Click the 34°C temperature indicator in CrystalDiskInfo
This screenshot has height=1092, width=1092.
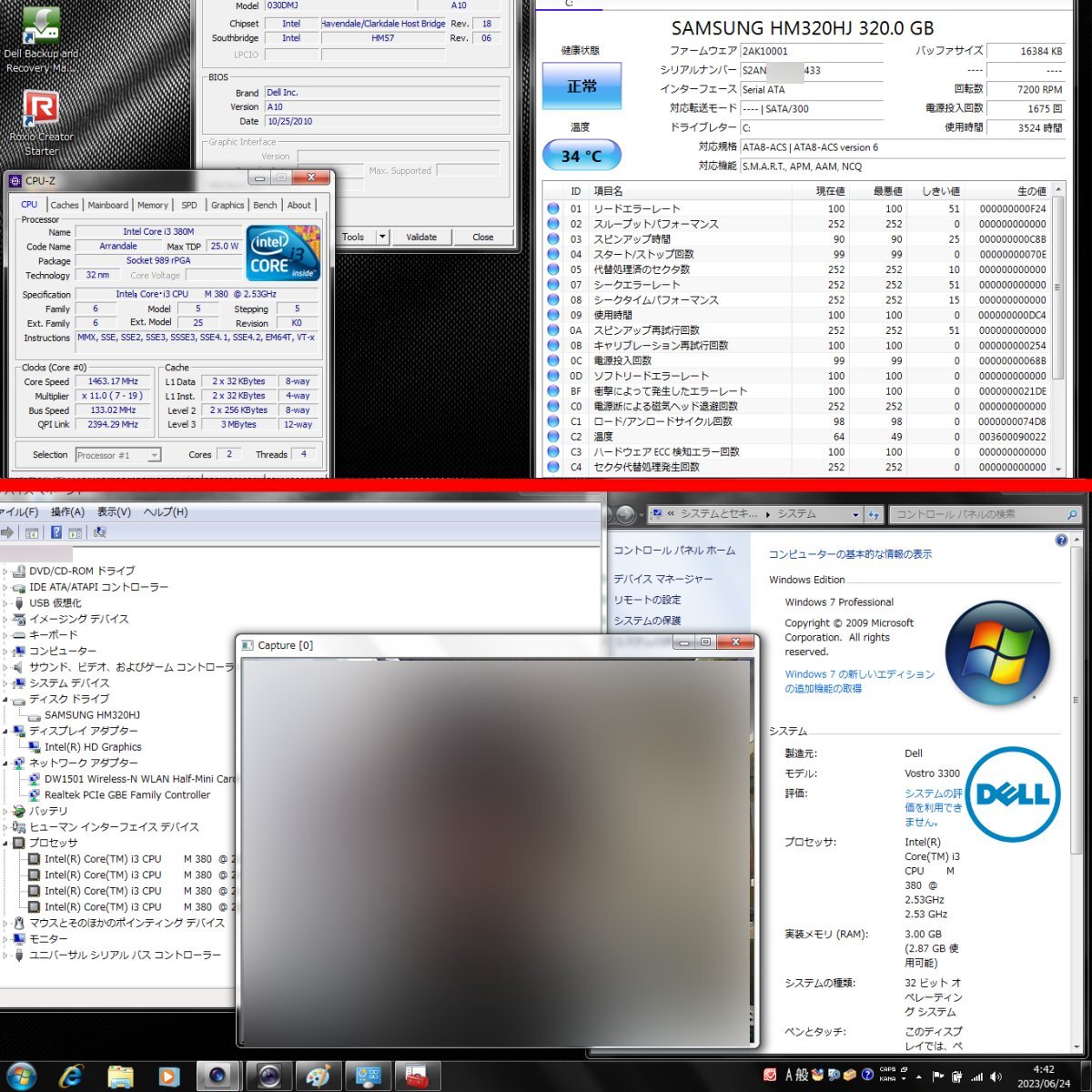(581, 155)
